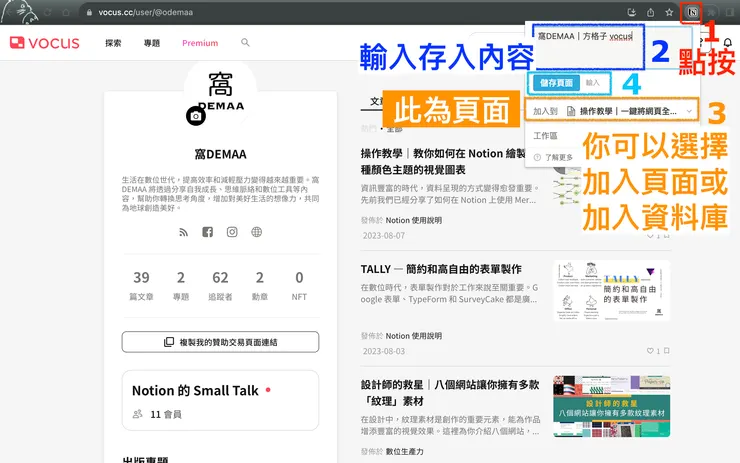Click the browser side panel icon
The height and width of the screenshot is (463, 740).
point(730,12)
